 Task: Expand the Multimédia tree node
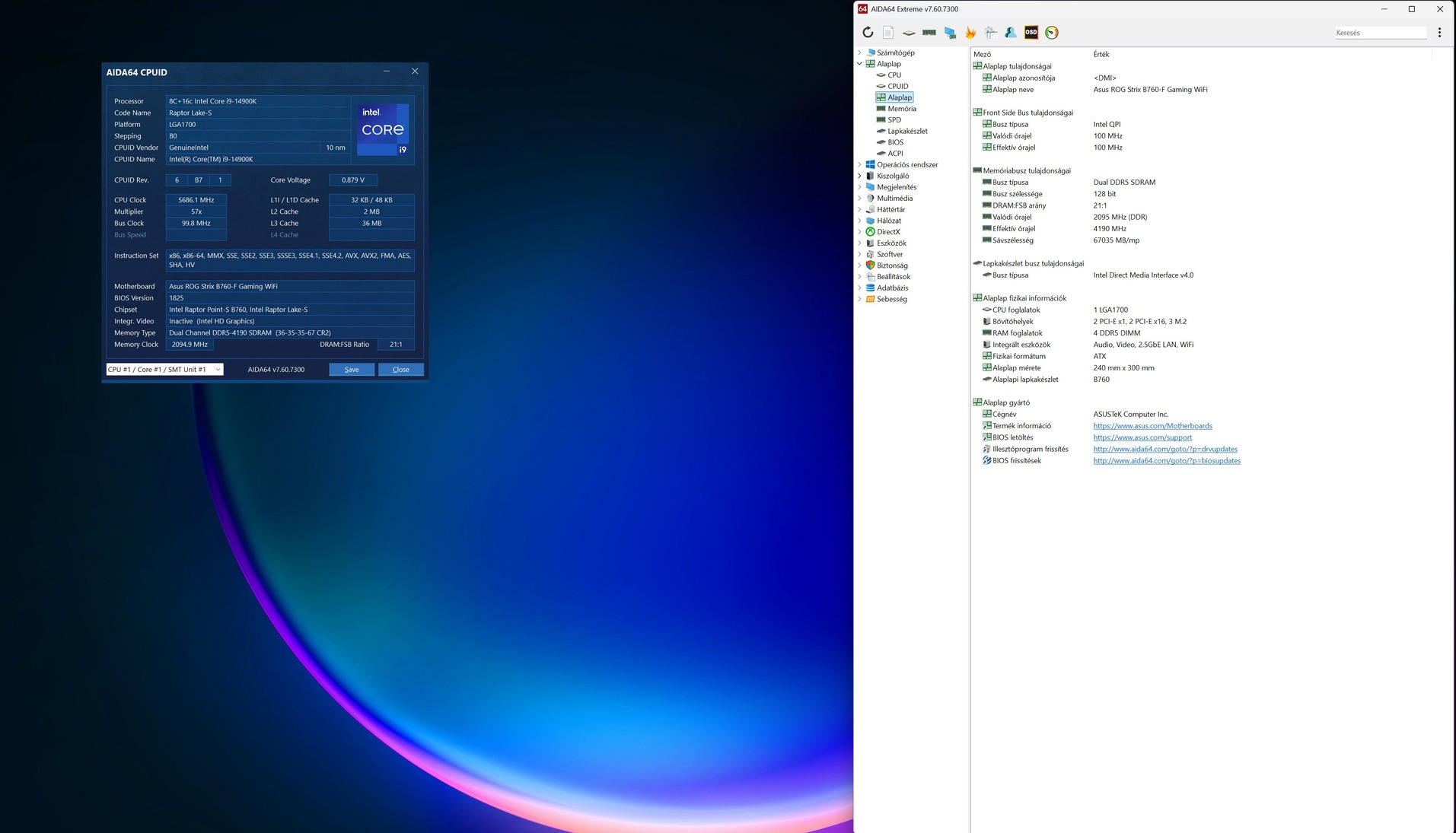[x=860, y=199]
